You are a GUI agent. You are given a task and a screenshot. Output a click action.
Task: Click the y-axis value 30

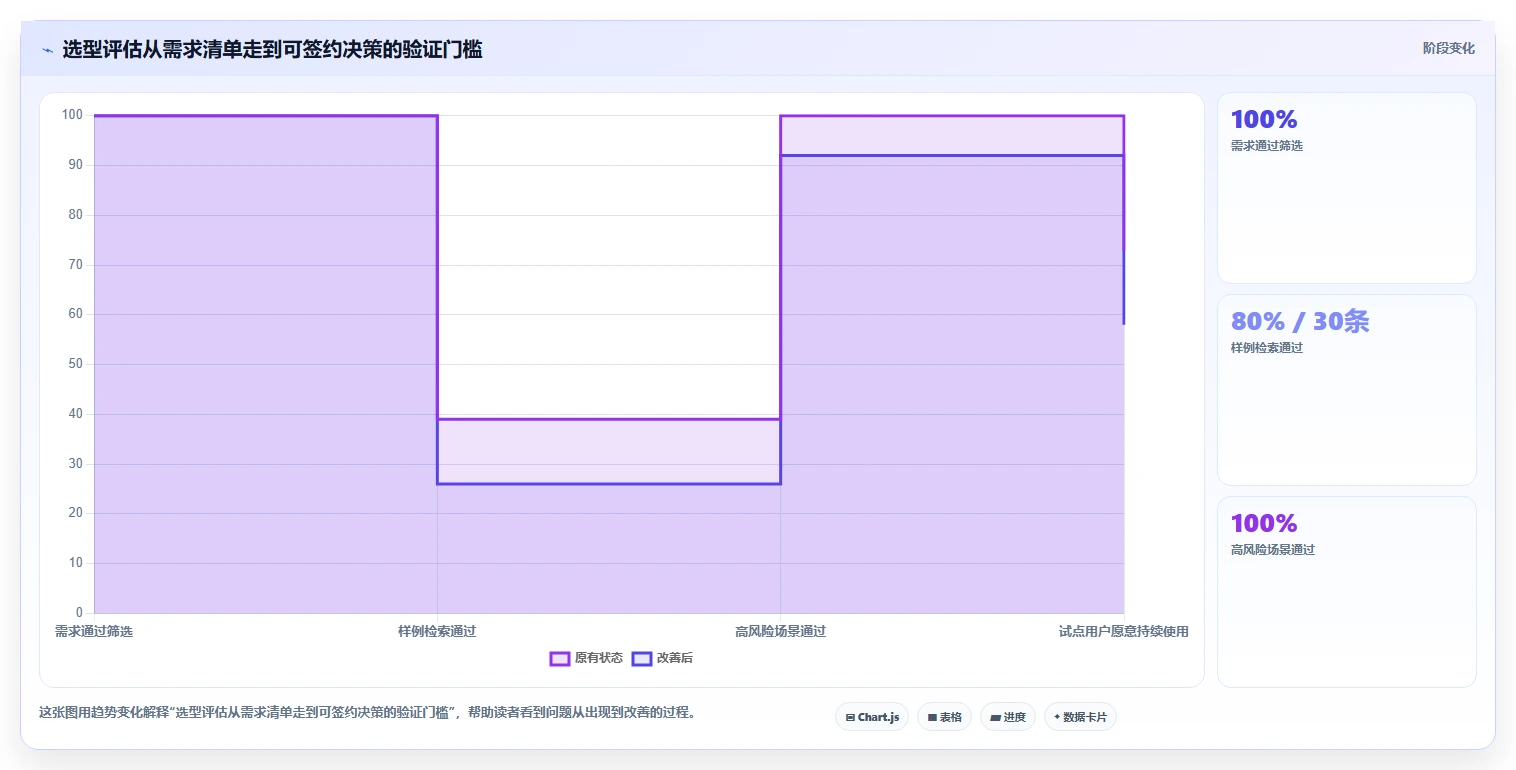[x=76, y=464]
